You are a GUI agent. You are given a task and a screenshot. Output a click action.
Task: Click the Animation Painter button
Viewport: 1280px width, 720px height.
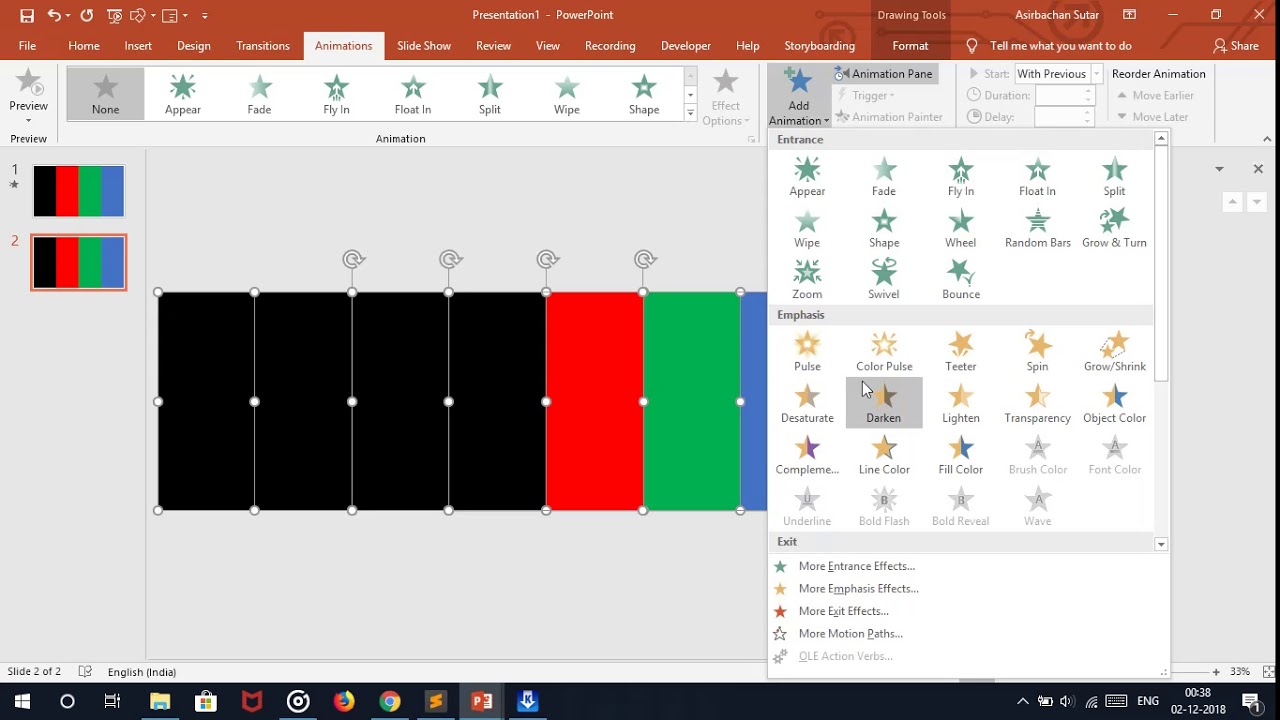click(889, 117)
